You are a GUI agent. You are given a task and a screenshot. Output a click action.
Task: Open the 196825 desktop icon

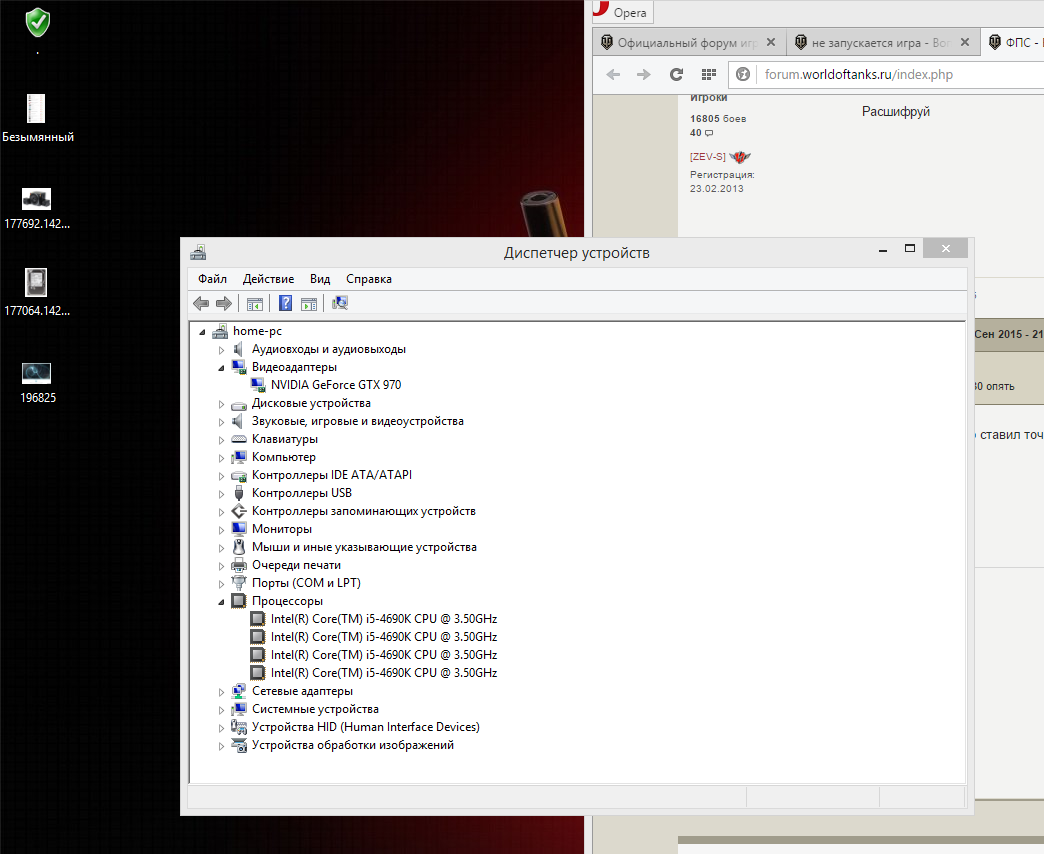(37, 374)
